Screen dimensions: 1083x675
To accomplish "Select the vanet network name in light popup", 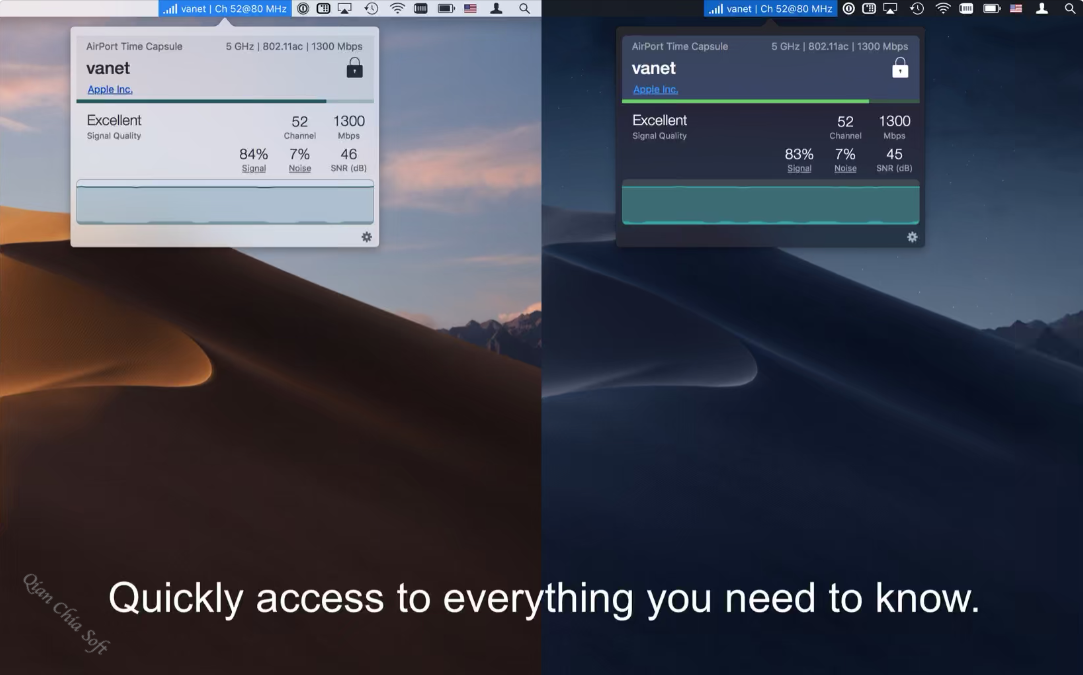I will click(x=108, y=68).
